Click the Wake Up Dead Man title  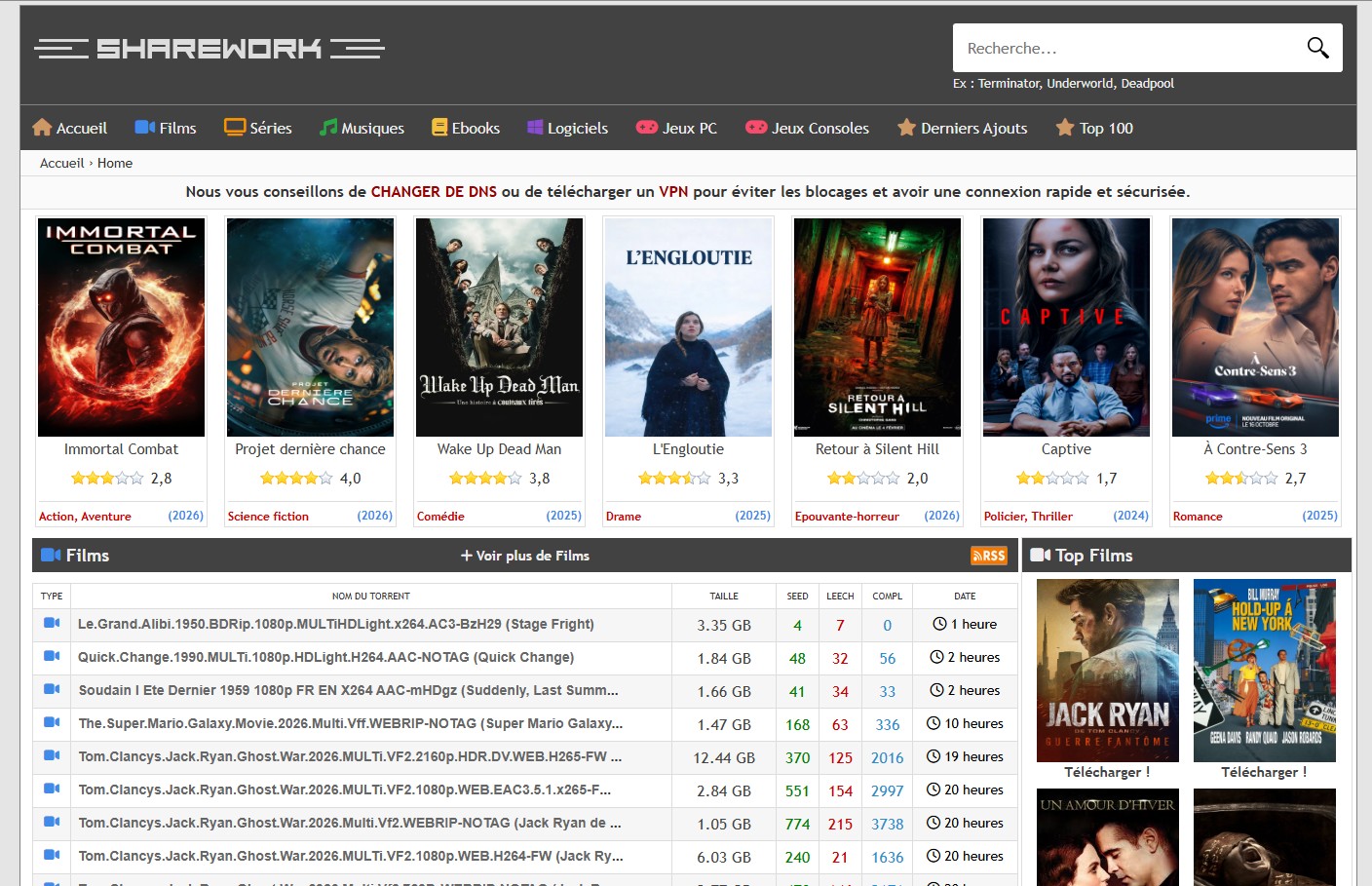(x=499, y=449)
